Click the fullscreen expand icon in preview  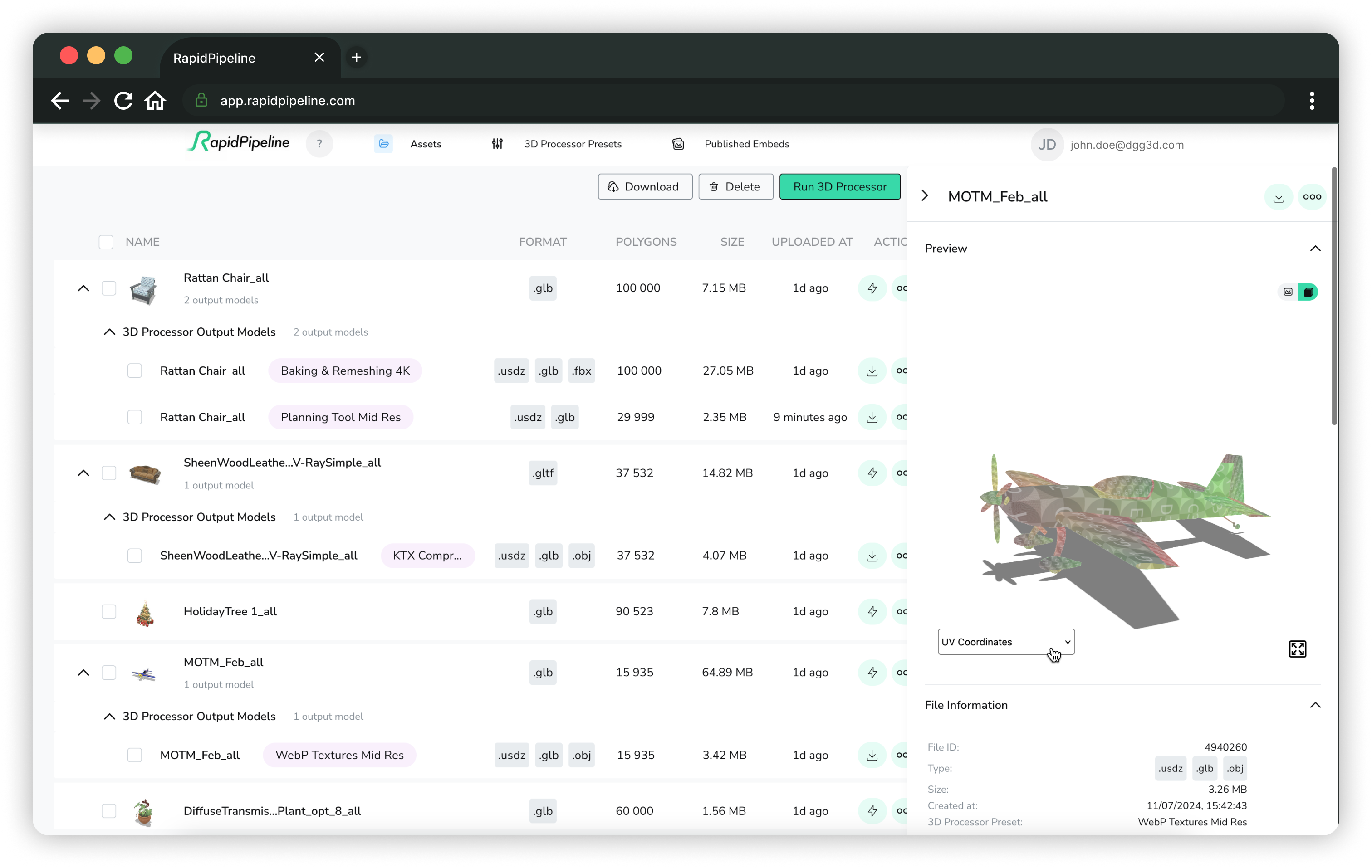[x=1298, y=649]
